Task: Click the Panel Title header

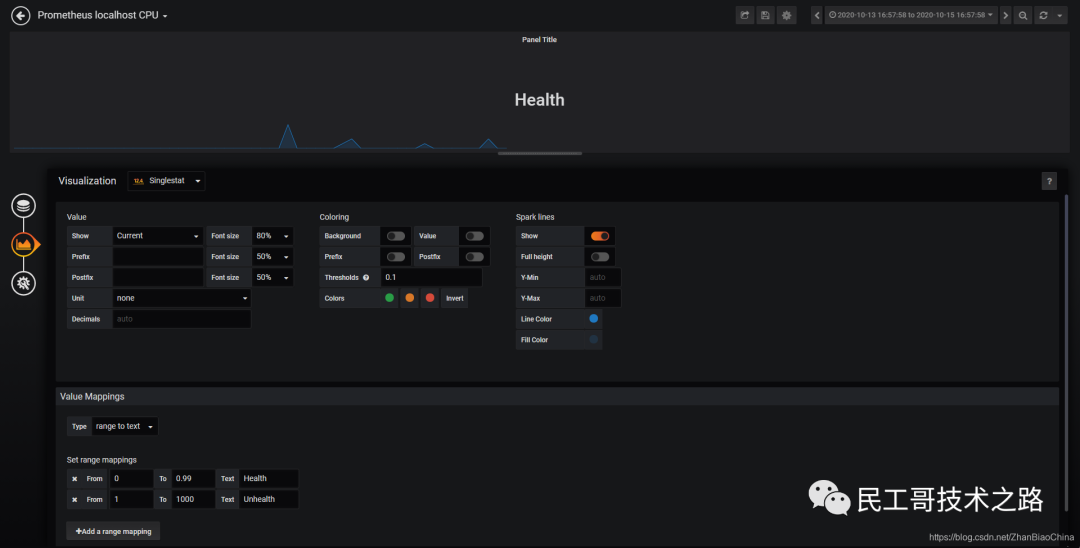Action: point(539,40)
